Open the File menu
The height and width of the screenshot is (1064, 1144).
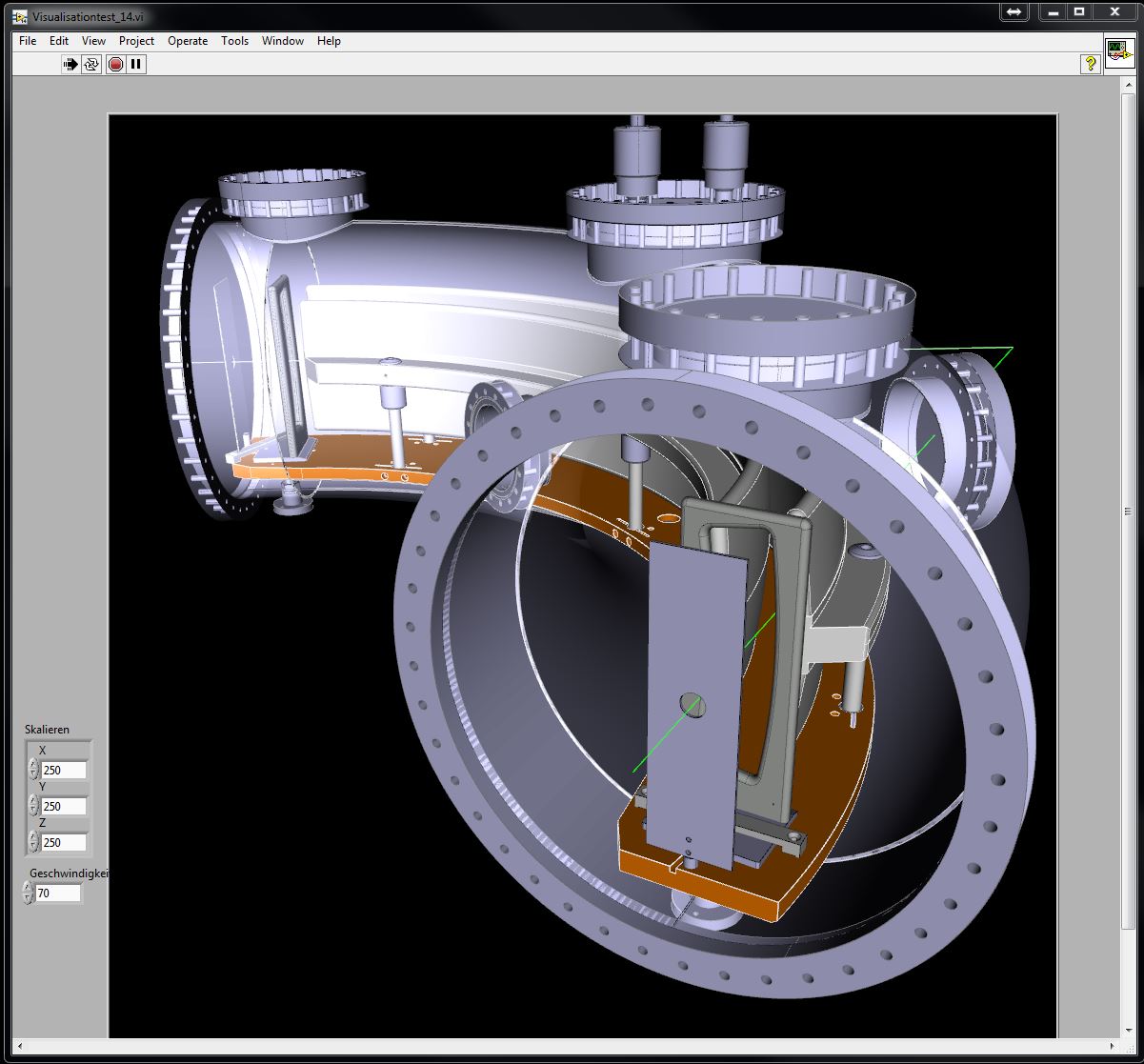28,41
